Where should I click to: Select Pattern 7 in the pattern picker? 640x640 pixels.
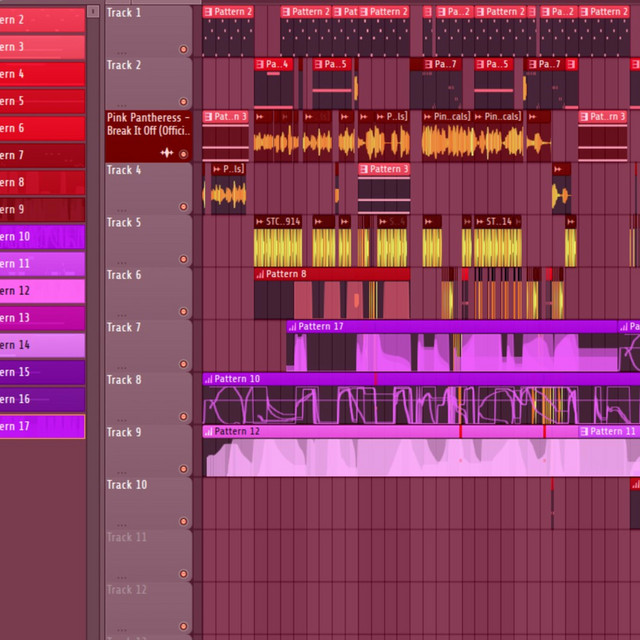coord(42,156)
